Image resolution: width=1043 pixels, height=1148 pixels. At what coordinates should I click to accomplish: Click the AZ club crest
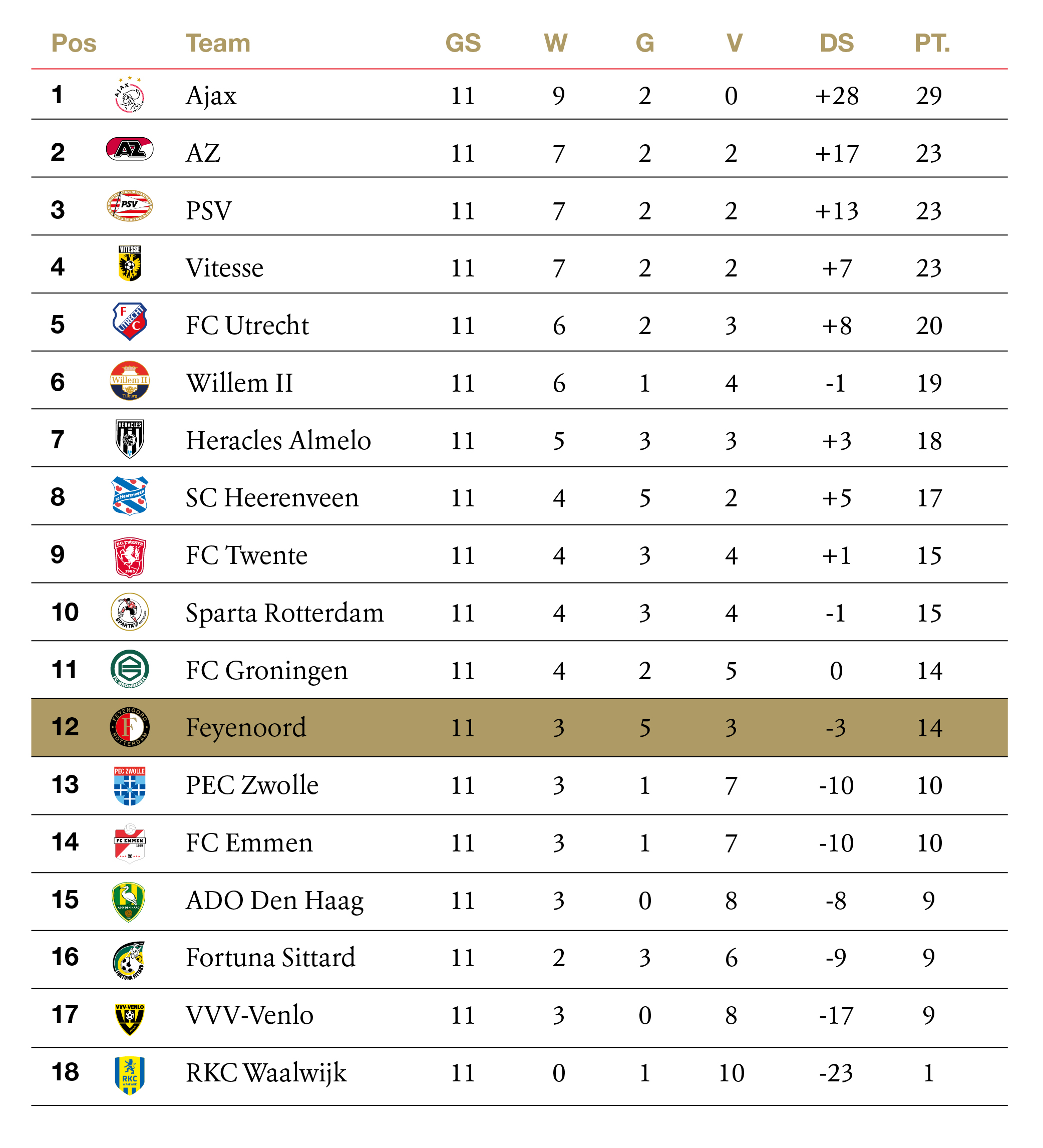click(x=130, y=149)
